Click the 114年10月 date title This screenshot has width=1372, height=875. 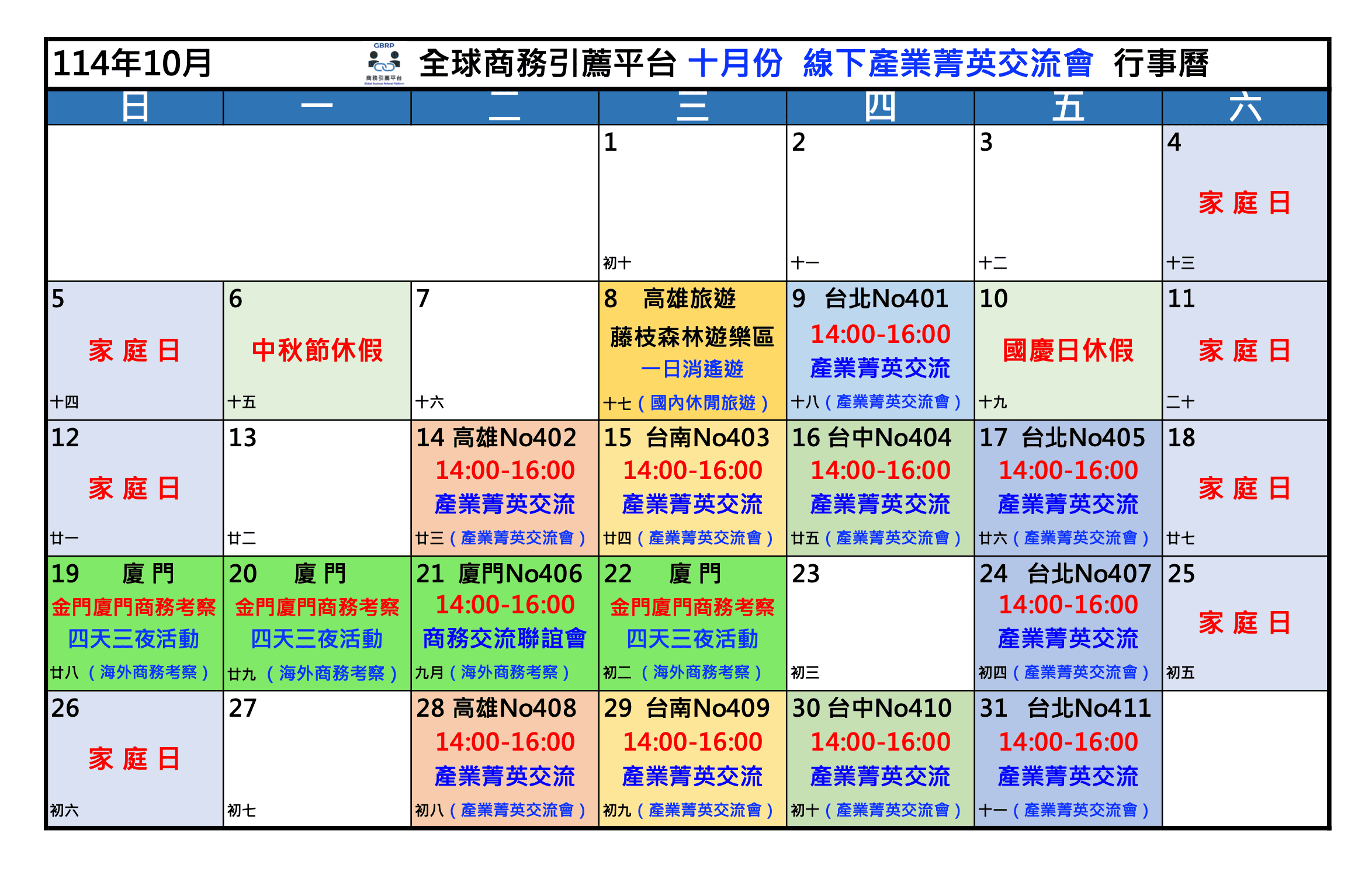[132, 64]
